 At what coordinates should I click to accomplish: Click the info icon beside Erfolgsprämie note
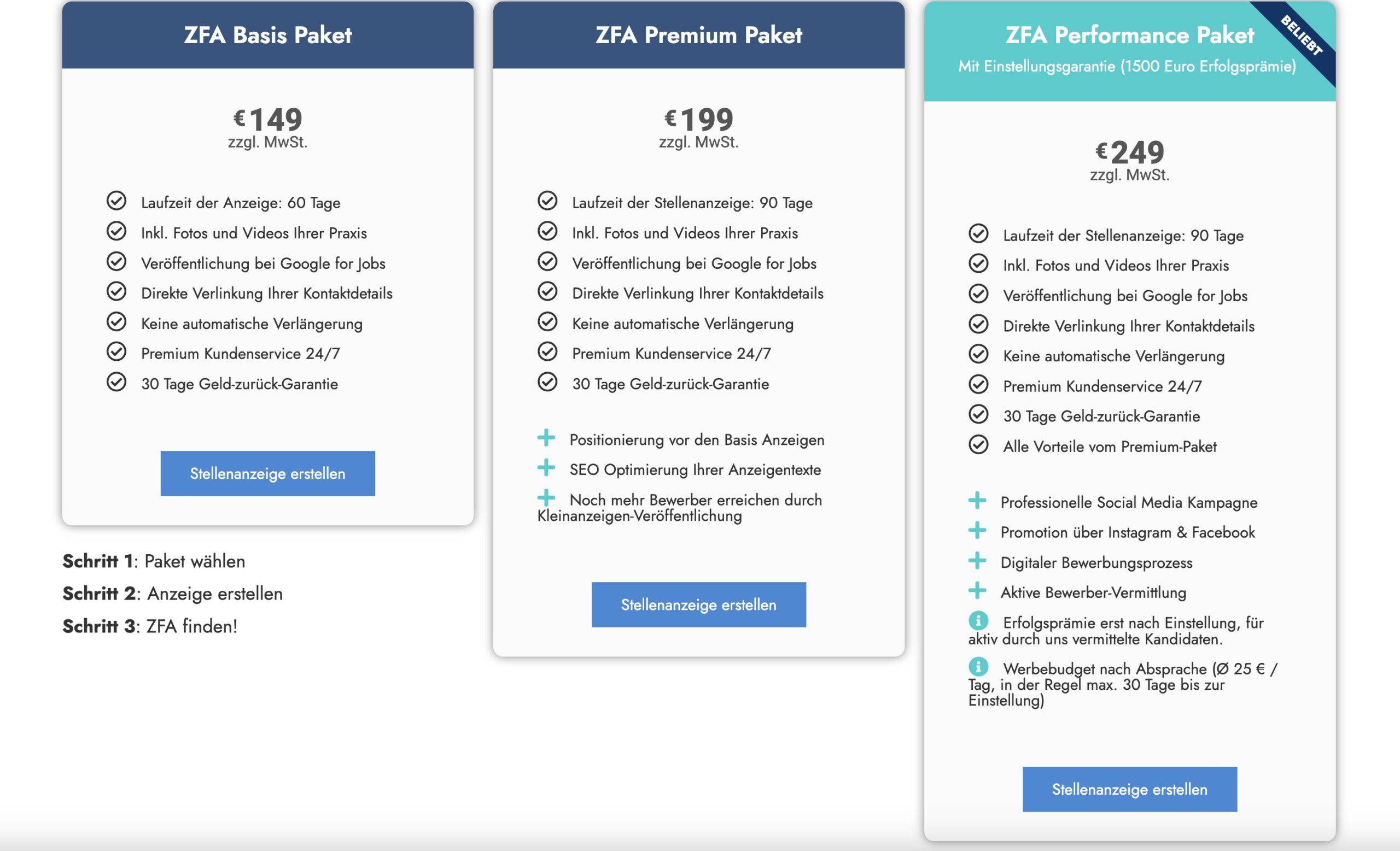[x=978, y=620]
